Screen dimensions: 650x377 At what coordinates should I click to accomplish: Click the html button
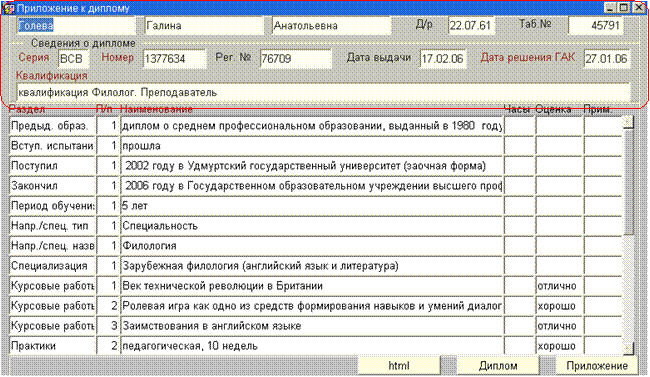pyautogui.click(x=399, y=366)
